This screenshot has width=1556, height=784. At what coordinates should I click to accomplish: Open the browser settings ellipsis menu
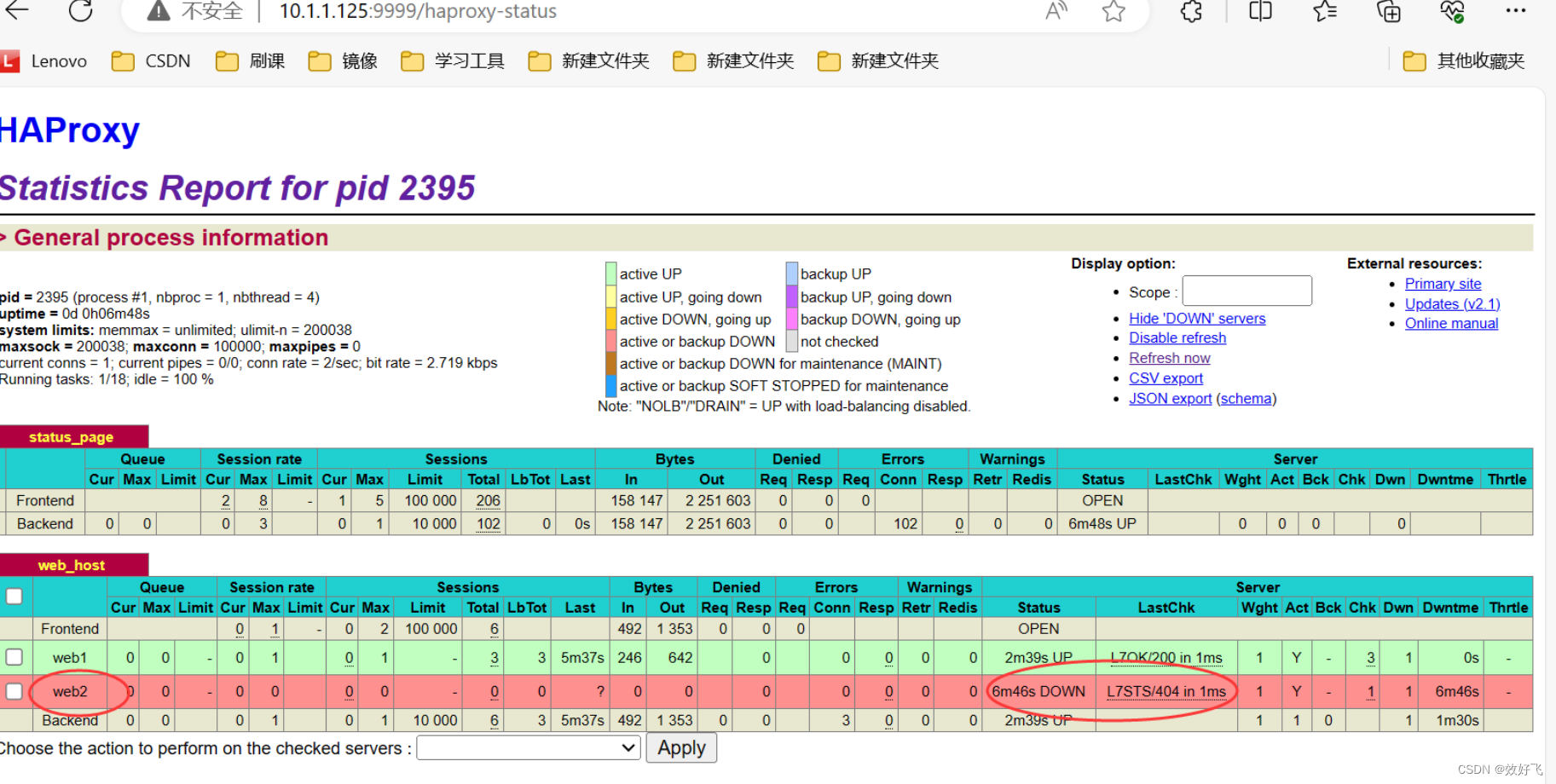1516,10
